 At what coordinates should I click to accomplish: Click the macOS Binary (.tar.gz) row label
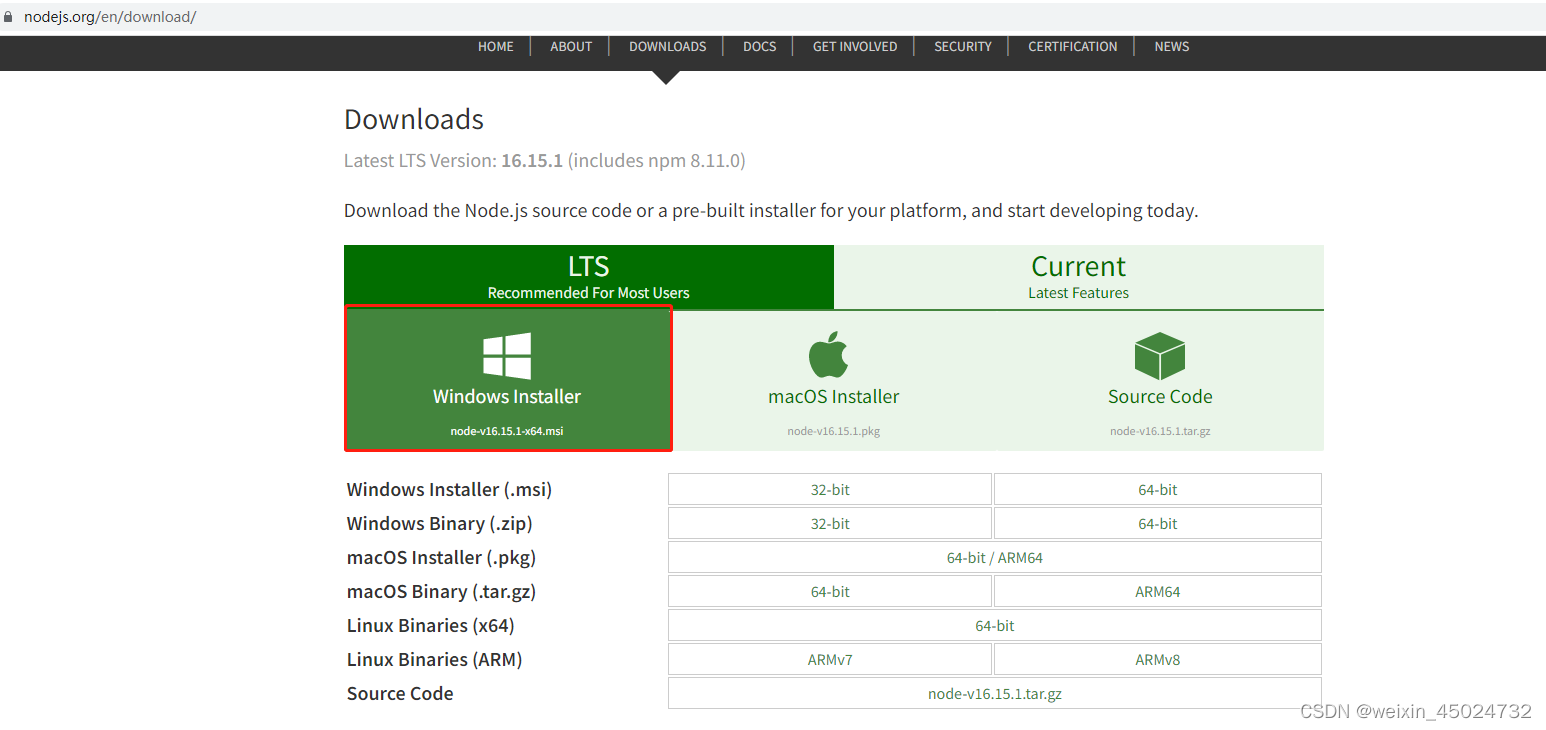tap(441, 592)
